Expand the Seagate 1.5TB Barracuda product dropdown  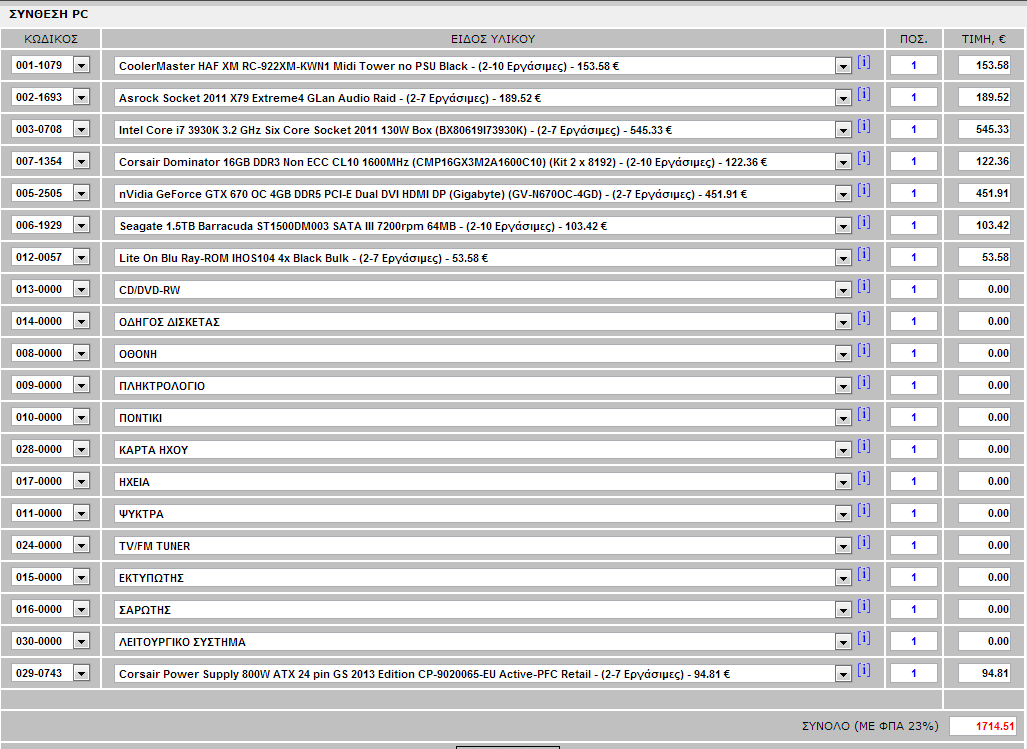(x=843, y=227)
